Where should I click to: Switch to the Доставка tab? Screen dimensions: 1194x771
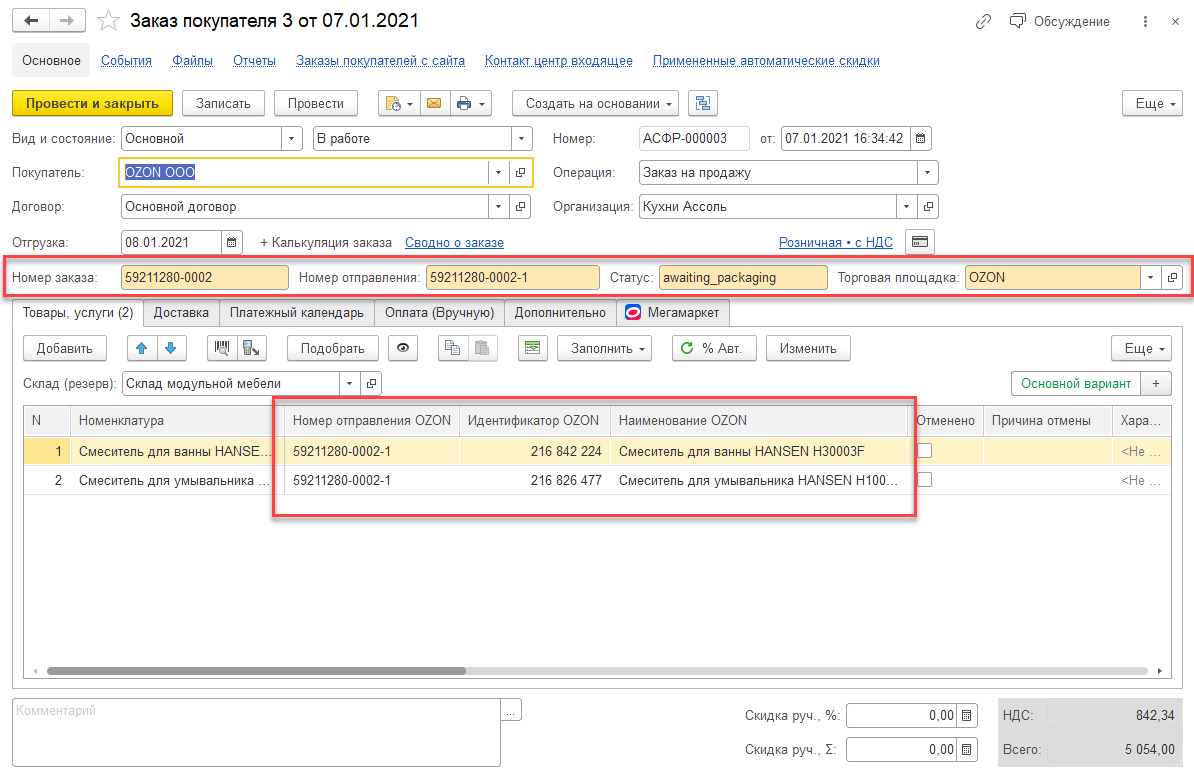coord(181,313)
